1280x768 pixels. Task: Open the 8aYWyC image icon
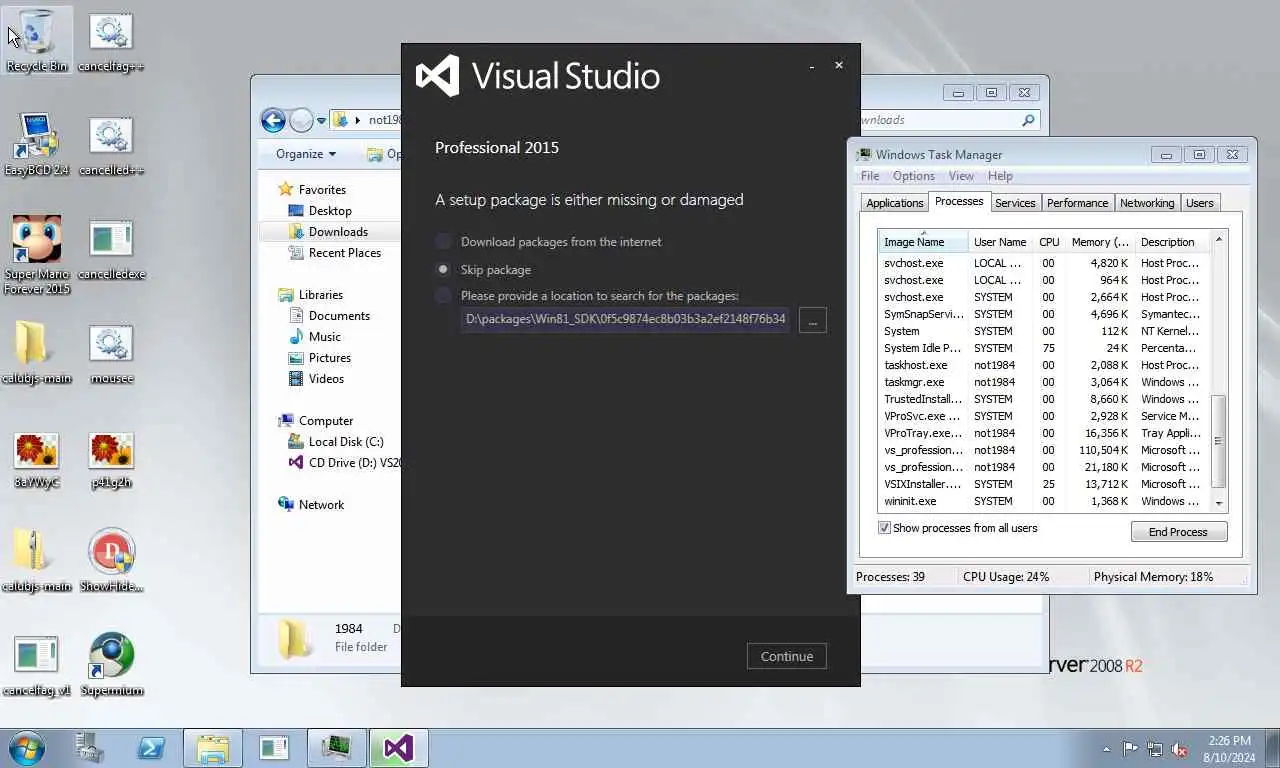pyautogui.click(x=37, y=458)
